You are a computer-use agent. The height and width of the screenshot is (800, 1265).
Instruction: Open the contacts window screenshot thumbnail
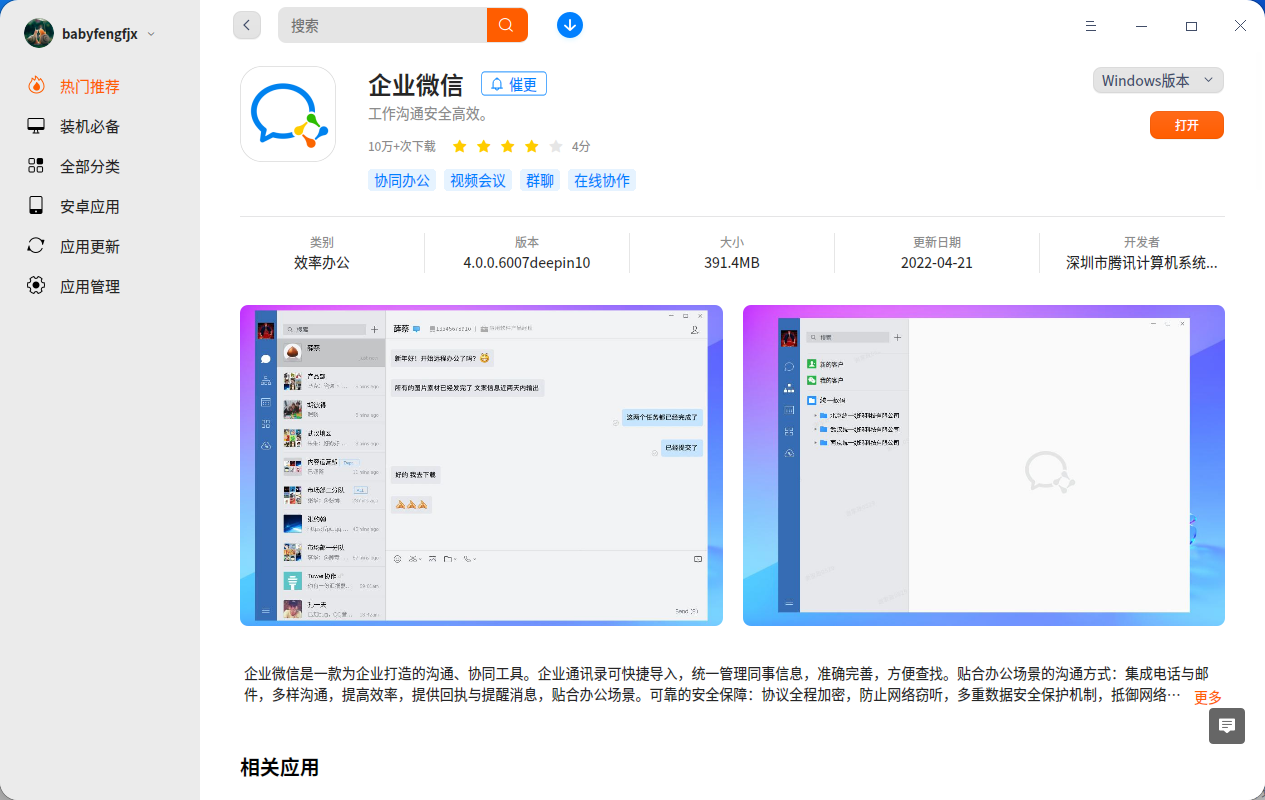(x=984, y=465)
